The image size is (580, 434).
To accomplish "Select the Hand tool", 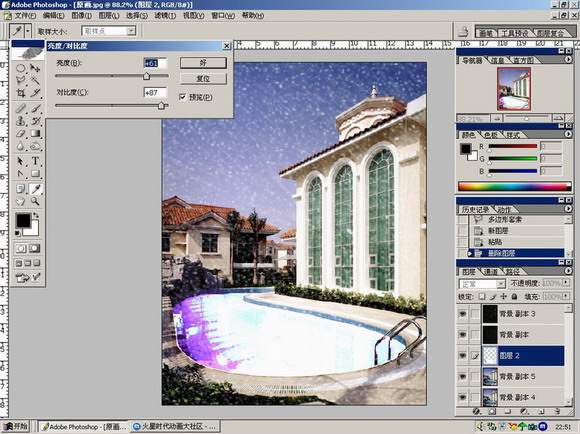I will pos(21,201).
